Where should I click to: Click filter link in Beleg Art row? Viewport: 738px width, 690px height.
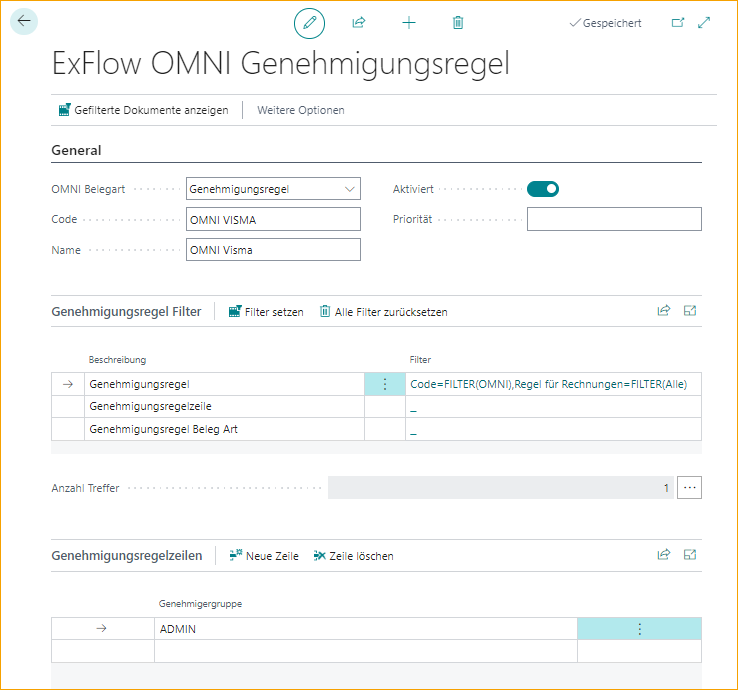(413, 433)
